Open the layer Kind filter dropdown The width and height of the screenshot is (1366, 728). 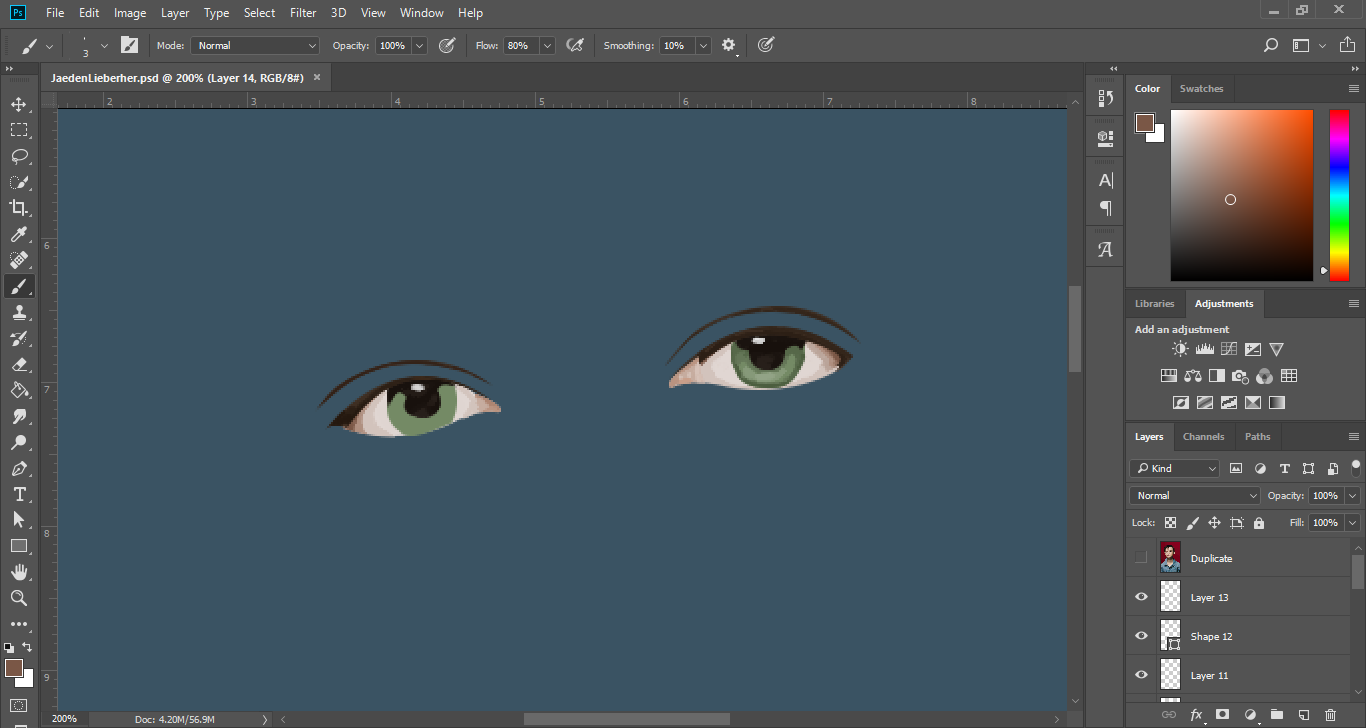(x=1175, y=468)
